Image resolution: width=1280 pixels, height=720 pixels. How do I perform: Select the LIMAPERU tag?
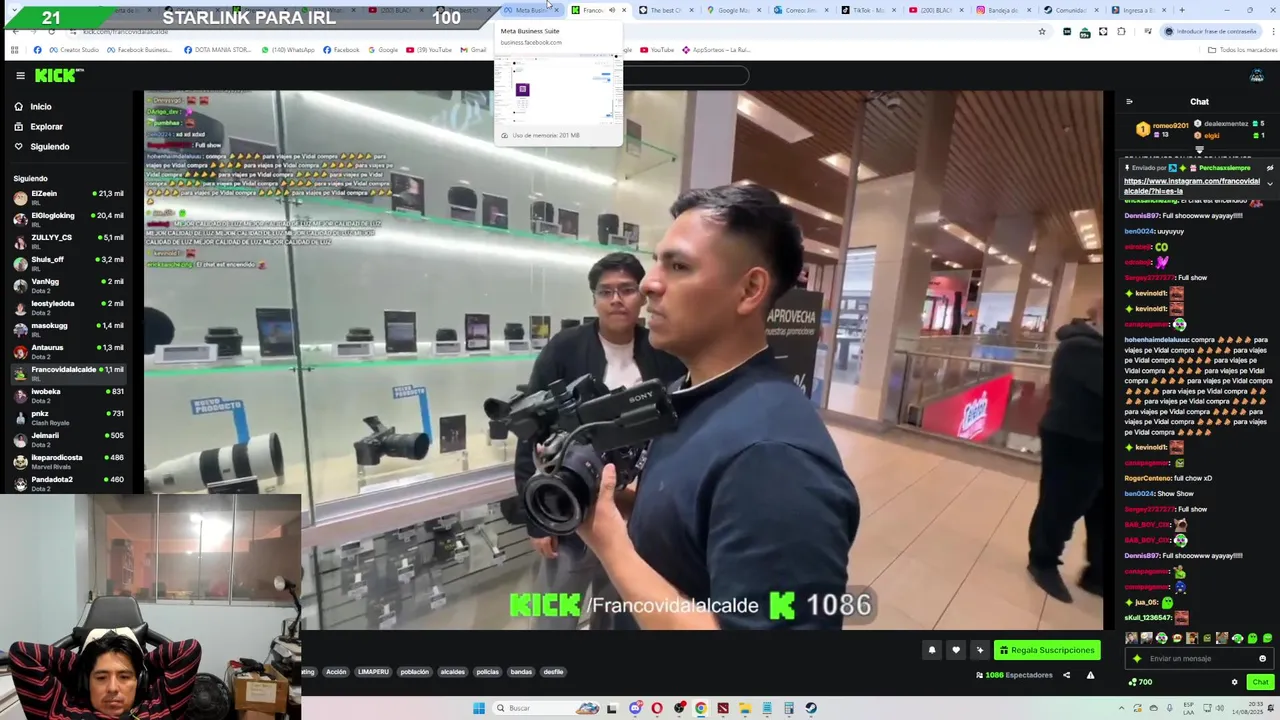373,672
